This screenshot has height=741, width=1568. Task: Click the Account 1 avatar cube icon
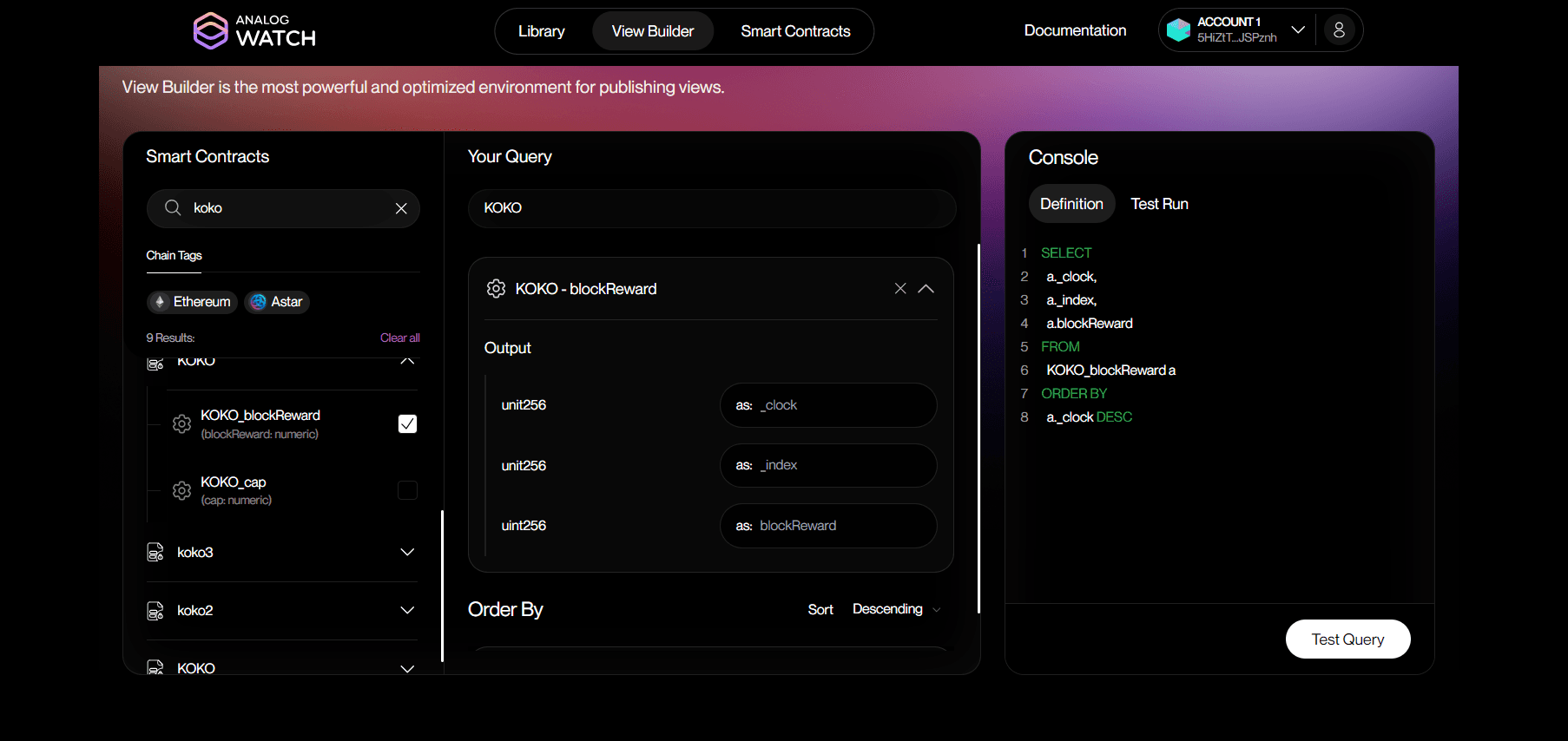click(1178, 30)
